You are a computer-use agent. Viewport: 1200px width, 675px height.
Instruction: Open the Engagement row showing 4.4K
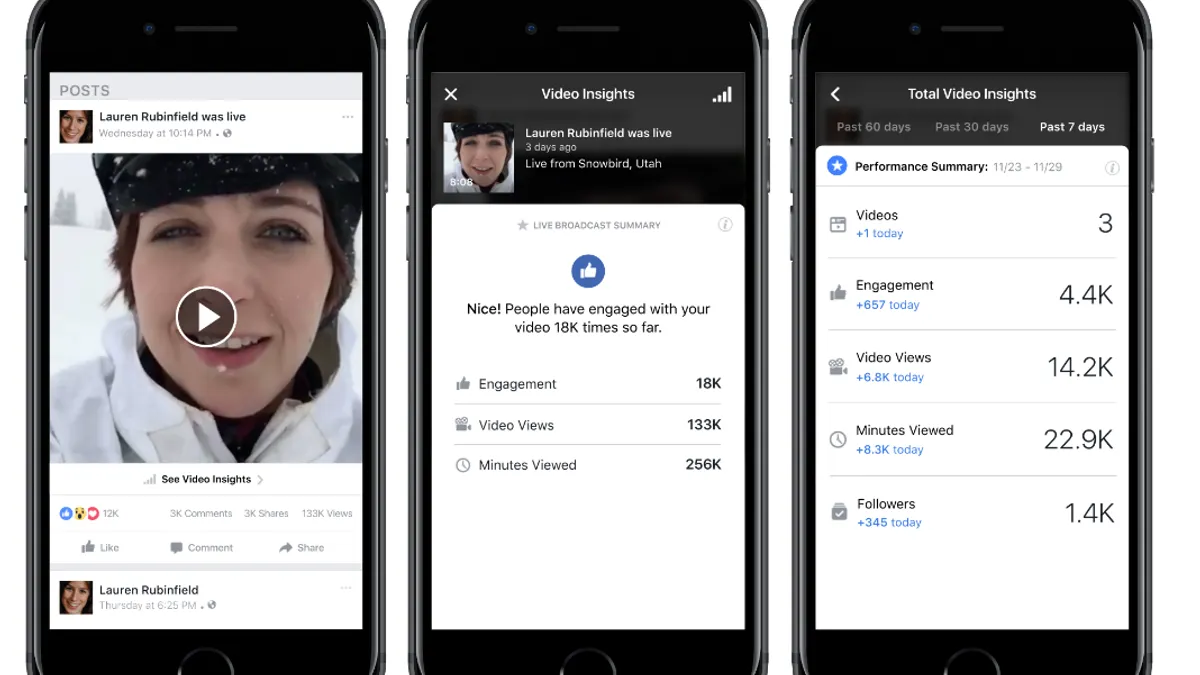coord(972,294)
